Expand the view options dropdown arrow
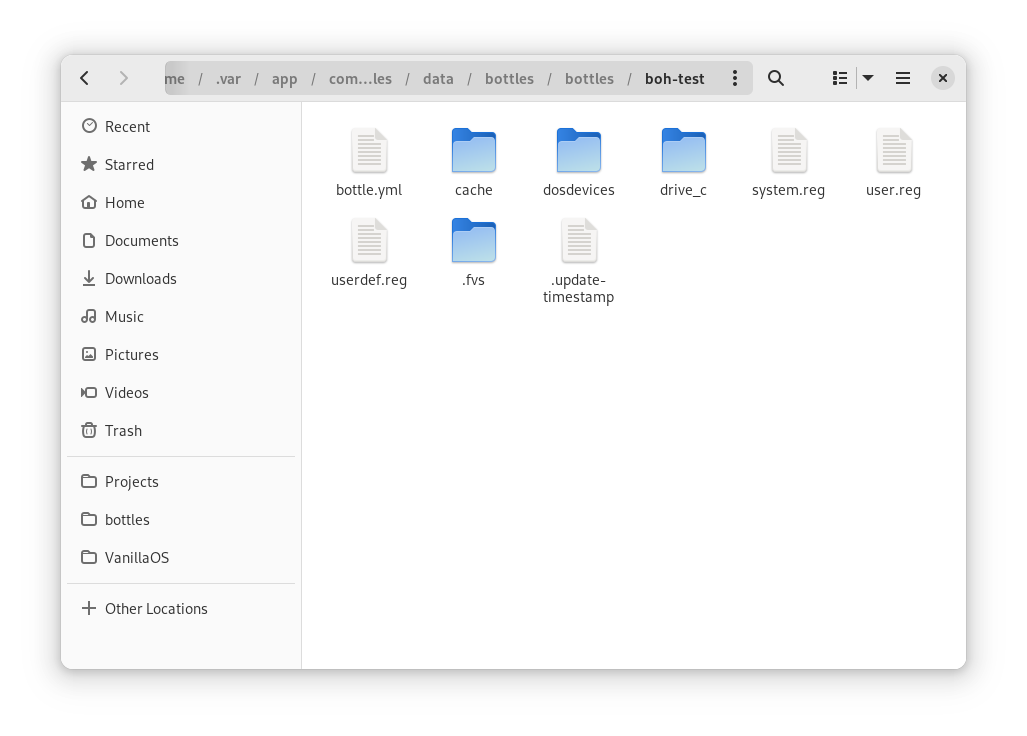The height and width of the screenshot is (736, 1027). [x=868, y=79]
